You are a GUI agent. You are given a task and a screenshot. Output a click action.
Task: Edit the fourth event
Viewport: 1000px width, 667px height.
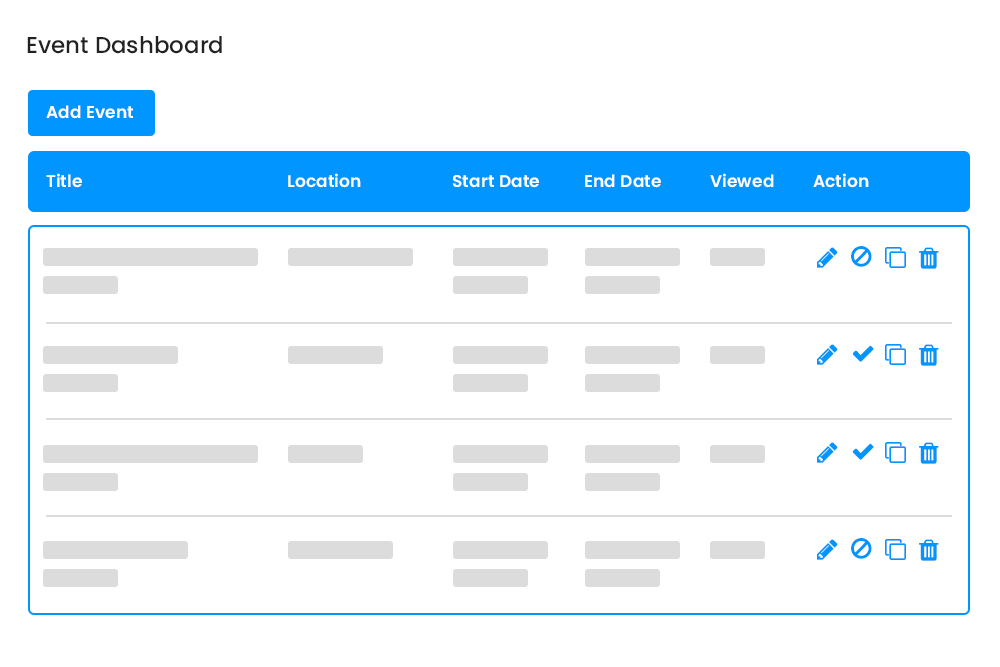click(827, 549)
